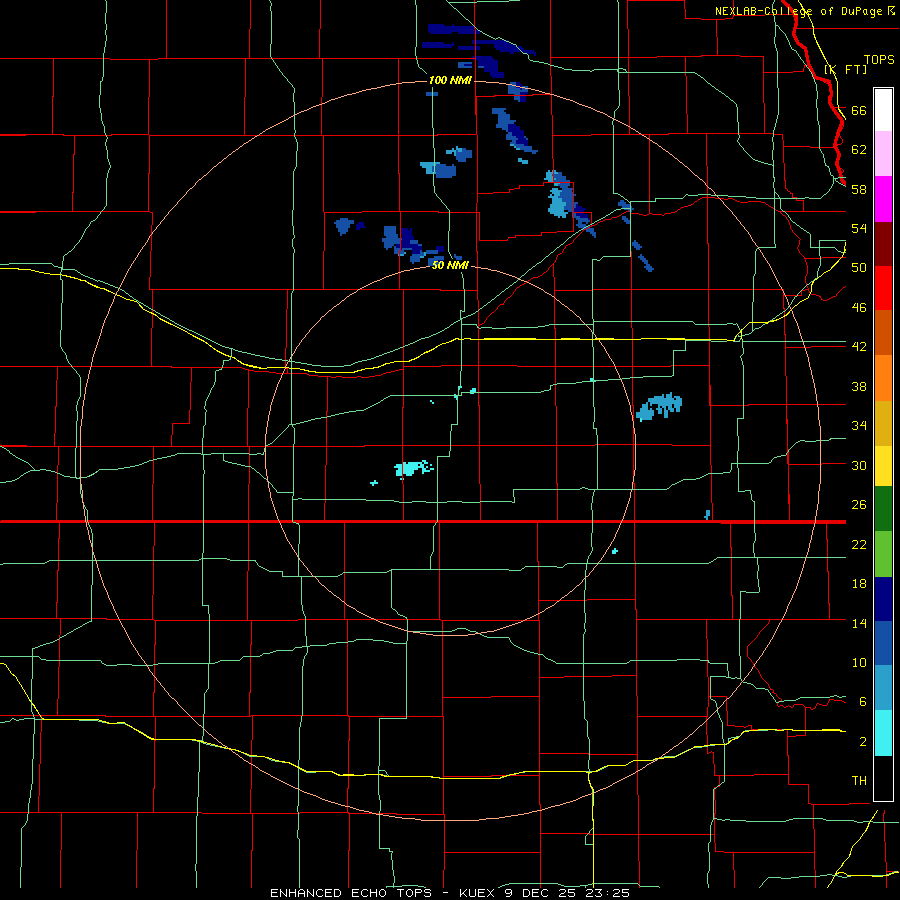Viewport: 900px width, 900px height.
Task: Click the legend value 38
Action: click(859, 386)
